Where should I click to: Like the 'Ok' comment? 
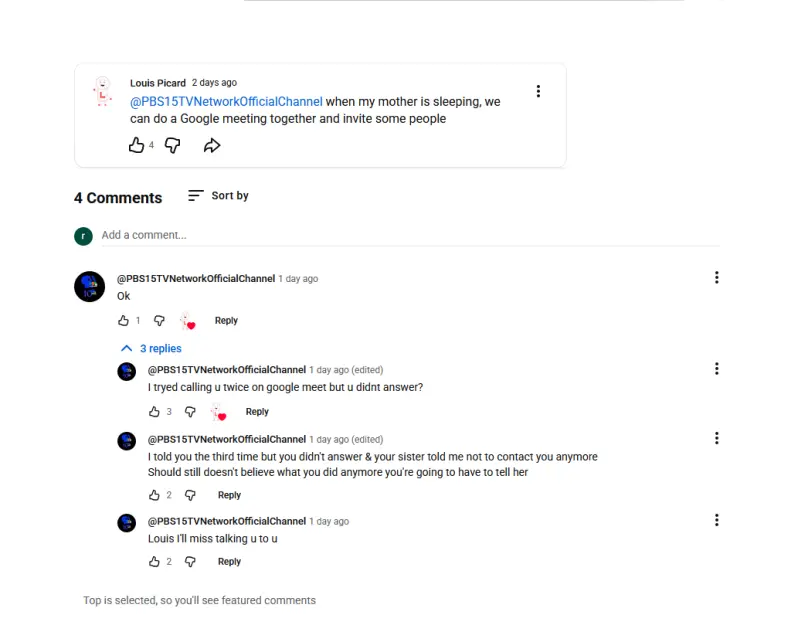click(x=123, y=321)
